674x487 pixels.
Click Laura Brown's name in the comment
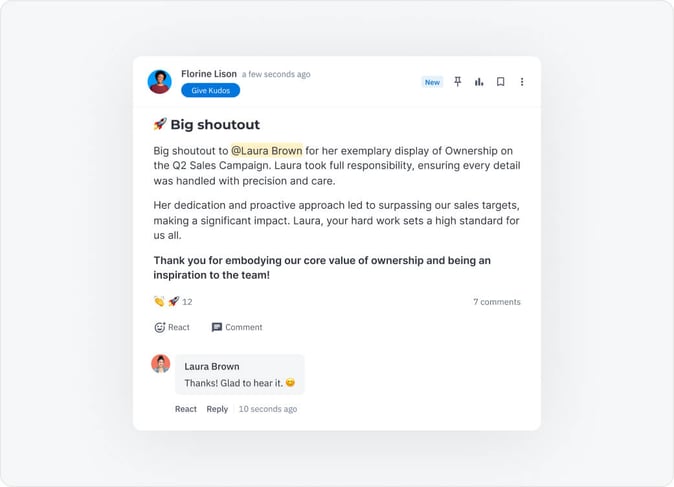[212, 366]
